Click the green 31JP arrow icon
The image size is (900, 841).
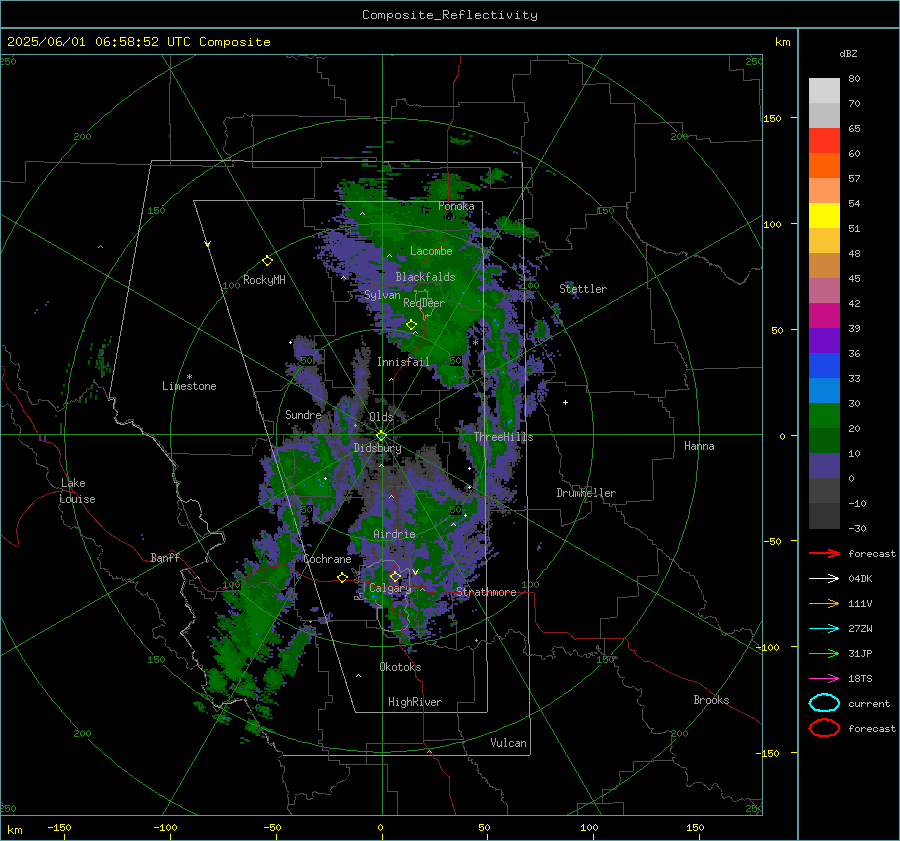point(824,653)
